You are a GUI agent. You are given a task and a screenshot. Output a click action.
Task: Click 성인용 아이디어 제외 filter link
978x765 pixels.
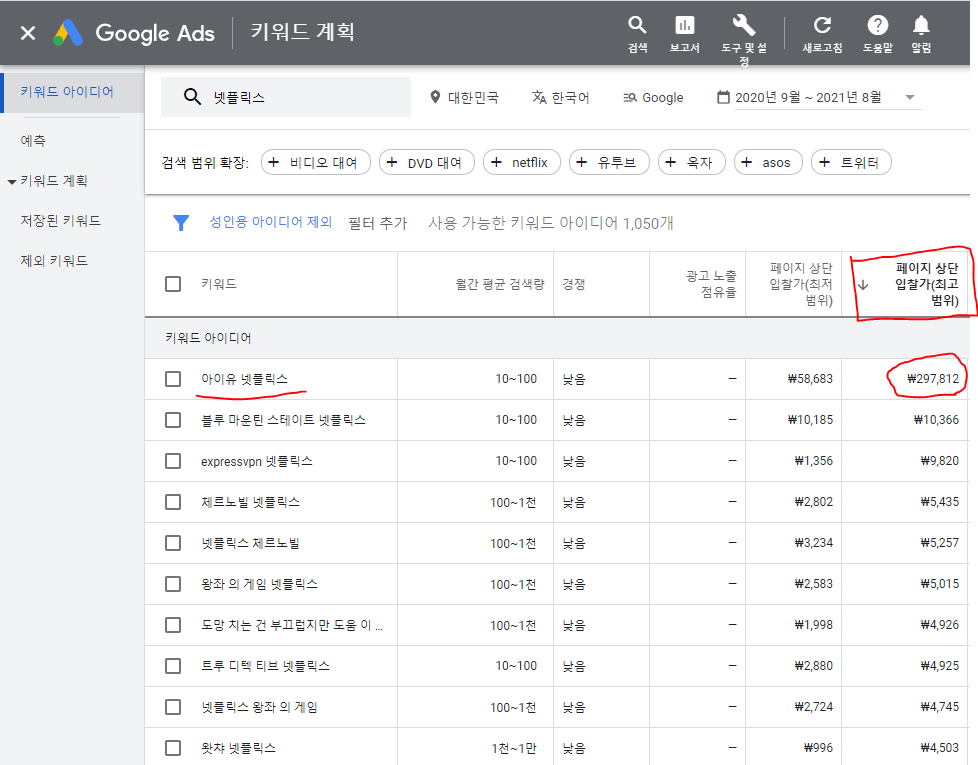(x=270, y=222)
